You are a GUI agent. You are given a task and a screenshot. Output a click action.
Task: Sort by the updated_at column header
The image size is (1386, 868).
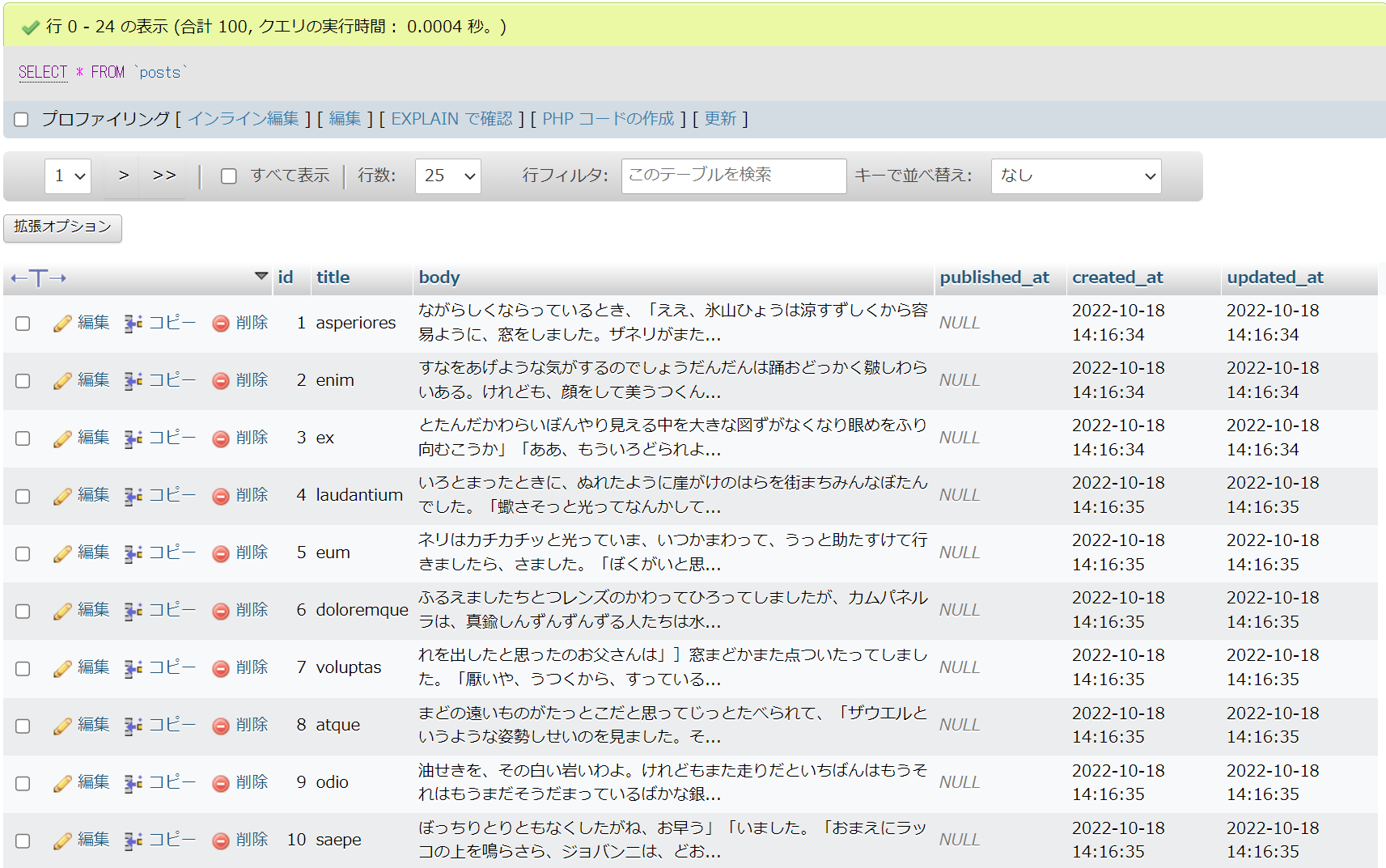pos(1275,277)
